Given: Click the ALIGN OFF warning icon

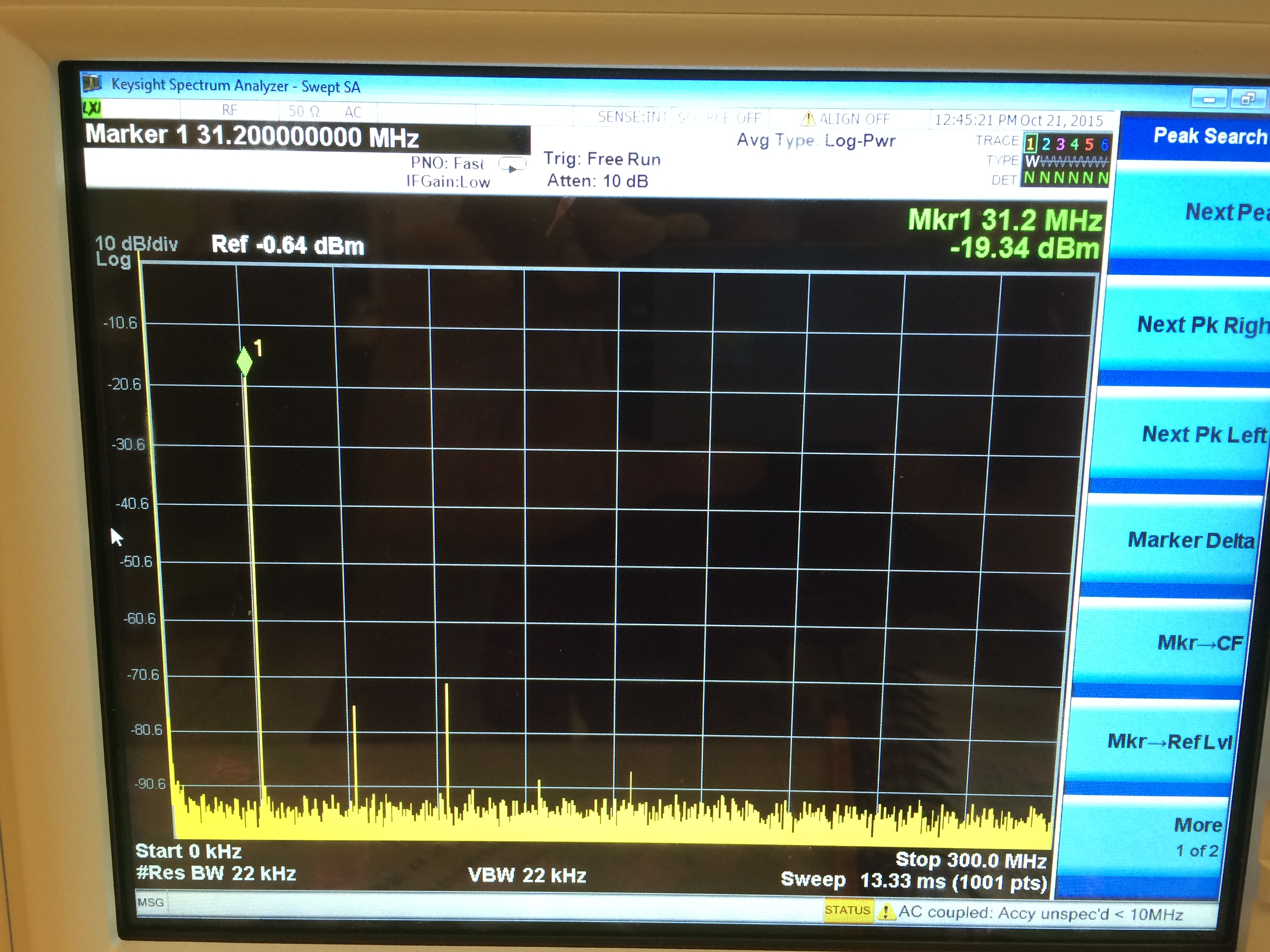Looking at the screenshot, I should (808, 119).
